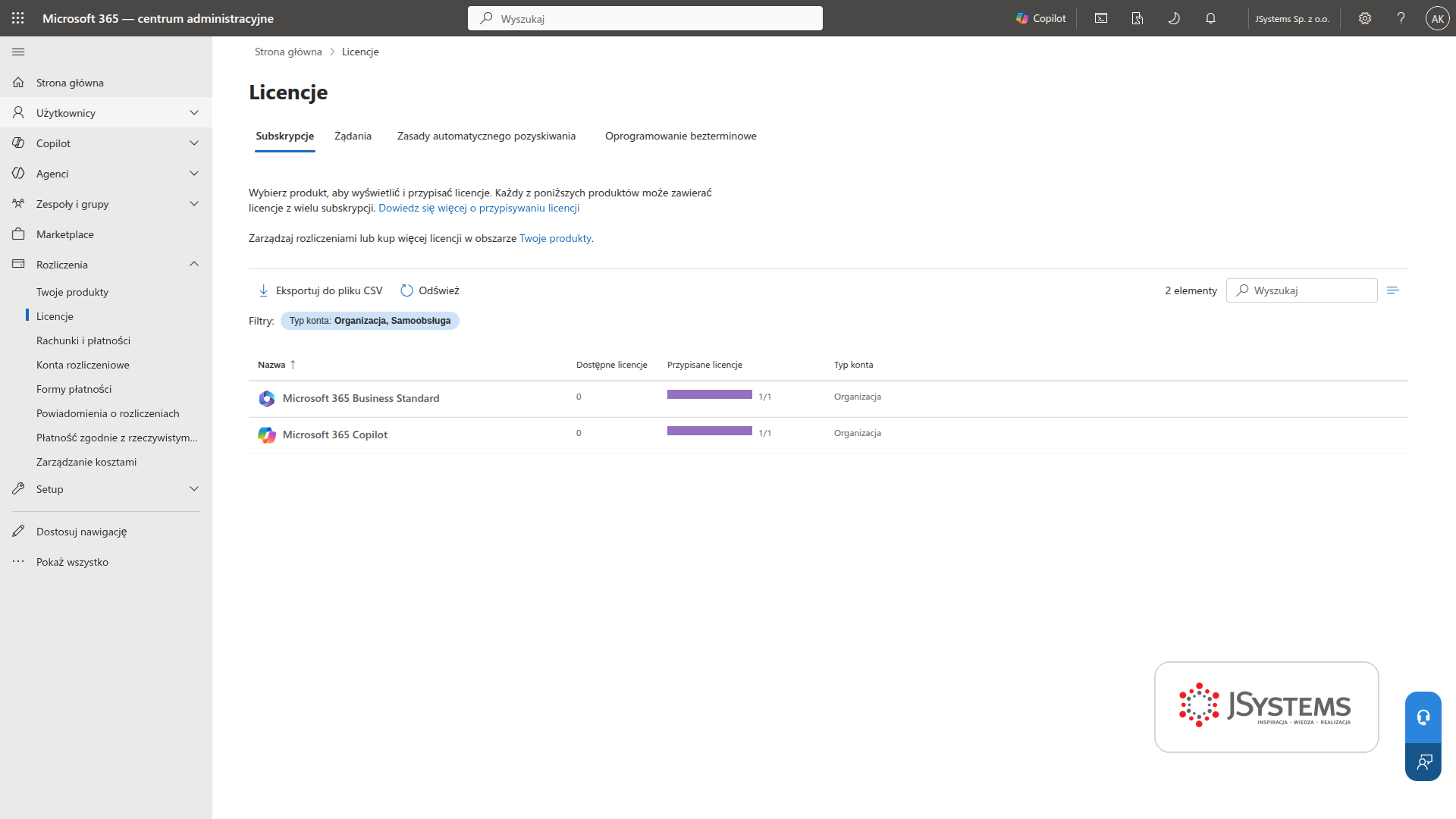Open Copilot from the top bar

(1041, 18)
